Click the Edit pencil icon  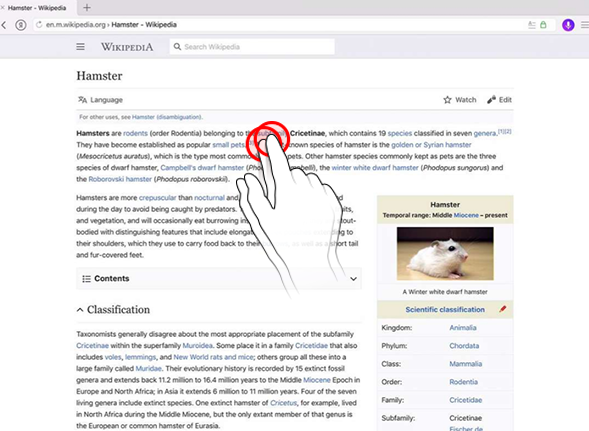[x=491, y=100]
